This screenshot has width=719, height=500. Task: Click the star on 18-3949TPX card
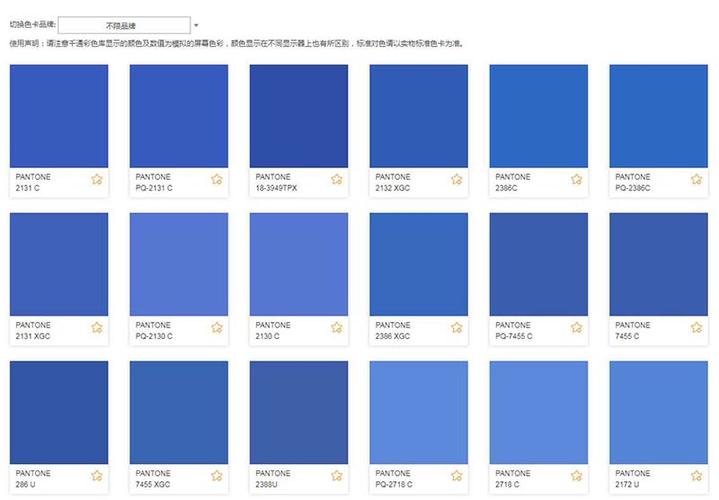pyautogui.click(x=337, y=179)
